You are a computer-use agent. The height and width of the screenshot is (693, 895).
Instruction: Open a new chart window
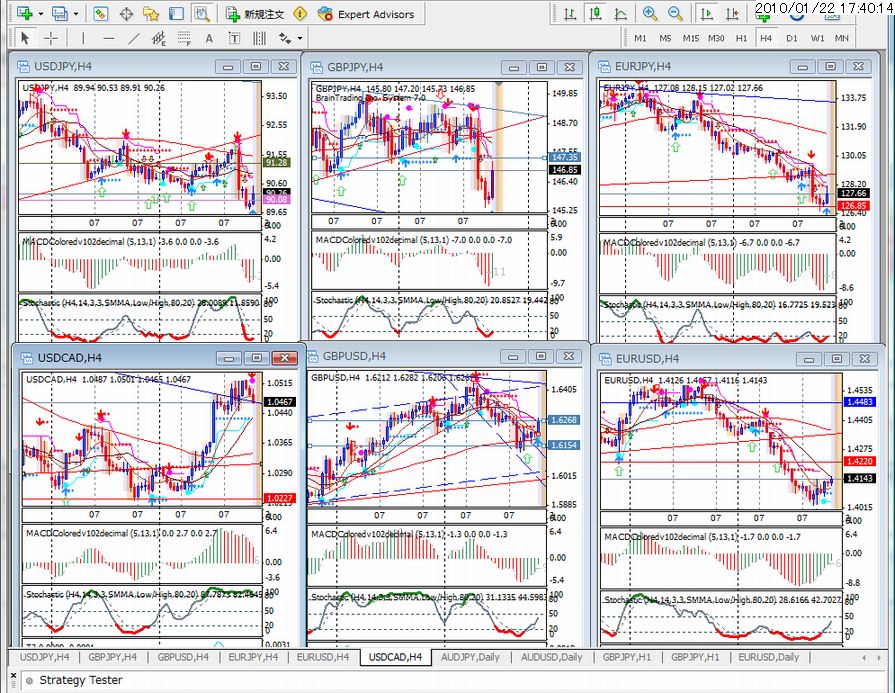click(x=25, y=13)
